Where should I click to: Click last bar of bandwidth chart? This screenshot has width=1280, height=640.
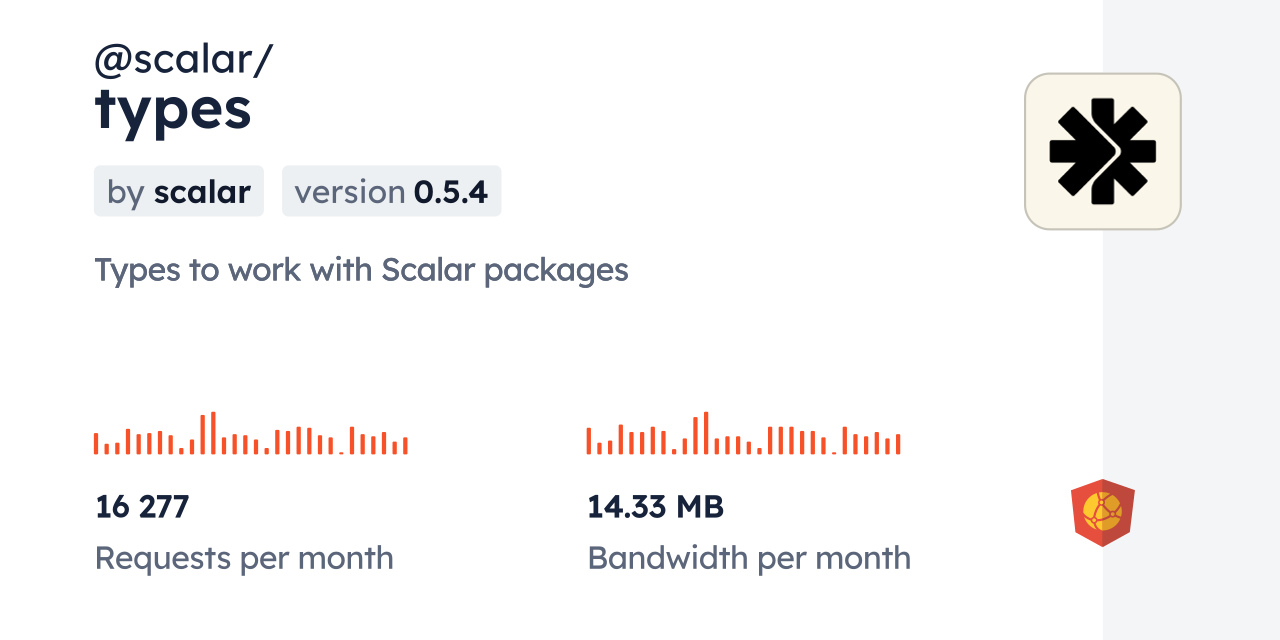[898, 444]
